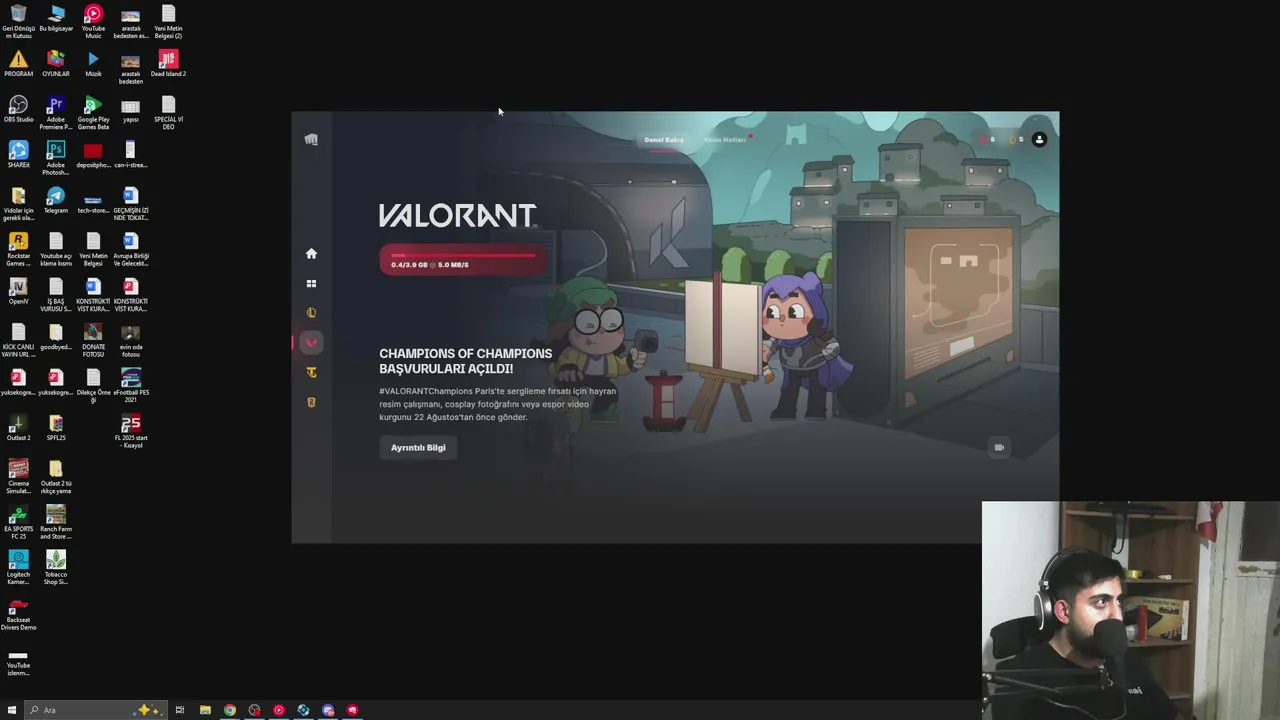Select Cinema Simulator desktop shortcut
The image size is (1280, 720).
click(18, 477)
